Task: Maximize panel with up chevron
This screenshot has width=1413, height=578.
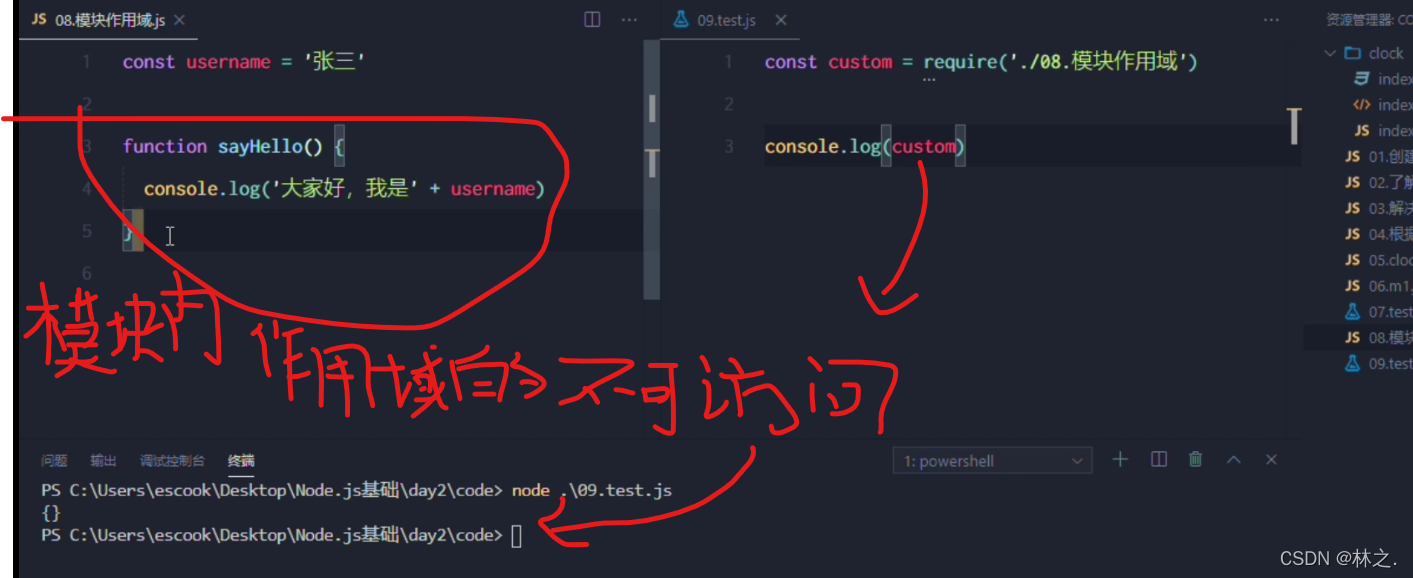Action: pos(1234,460)
